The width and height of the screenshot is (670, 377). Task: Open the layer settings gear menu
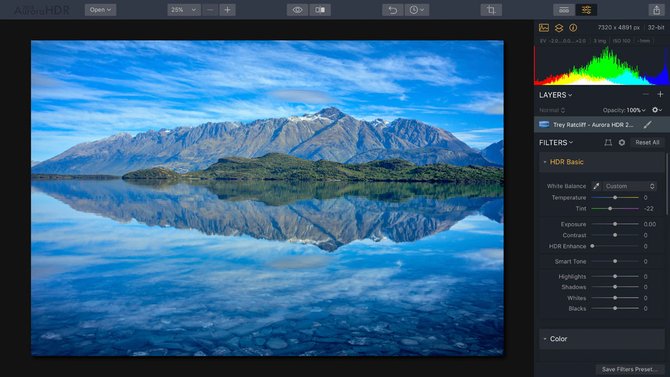(657, 110)
